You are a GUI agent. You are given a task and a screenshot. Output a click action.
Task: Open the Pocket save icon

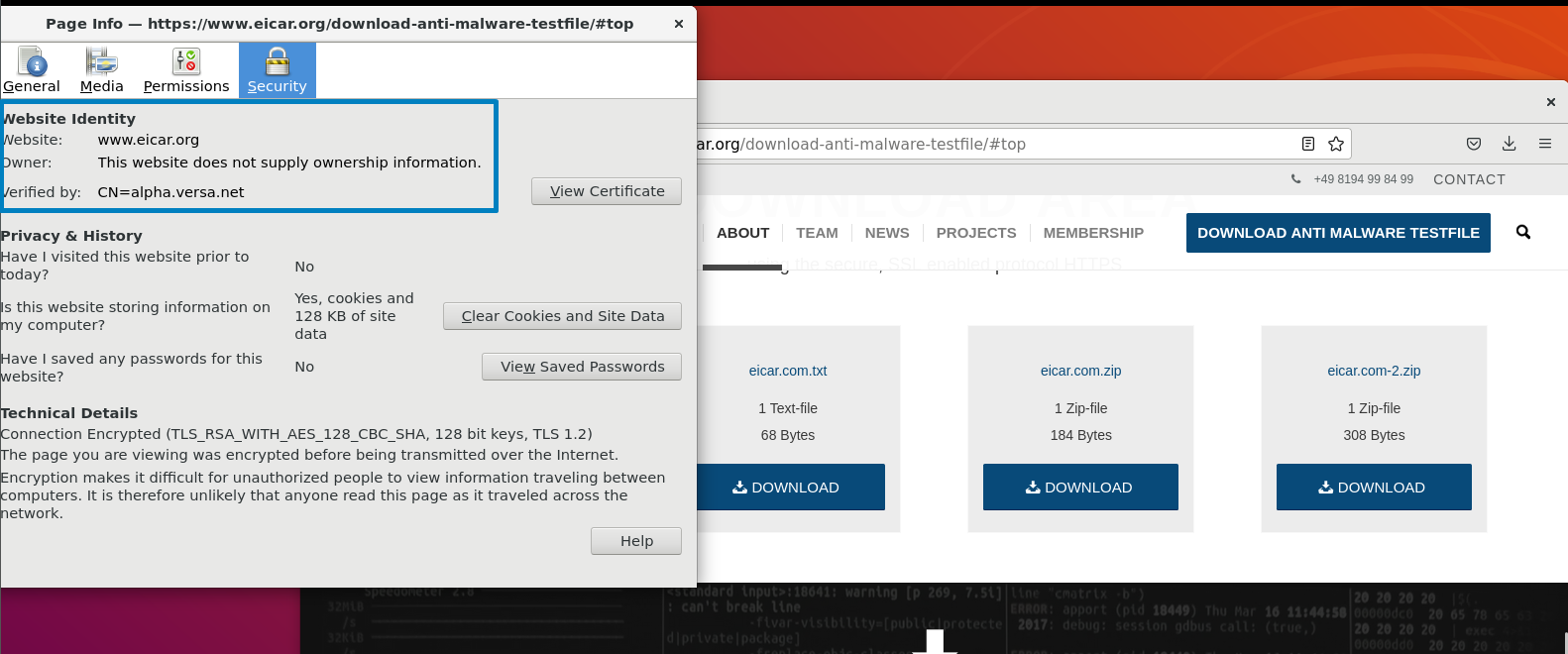[1474, 144]
